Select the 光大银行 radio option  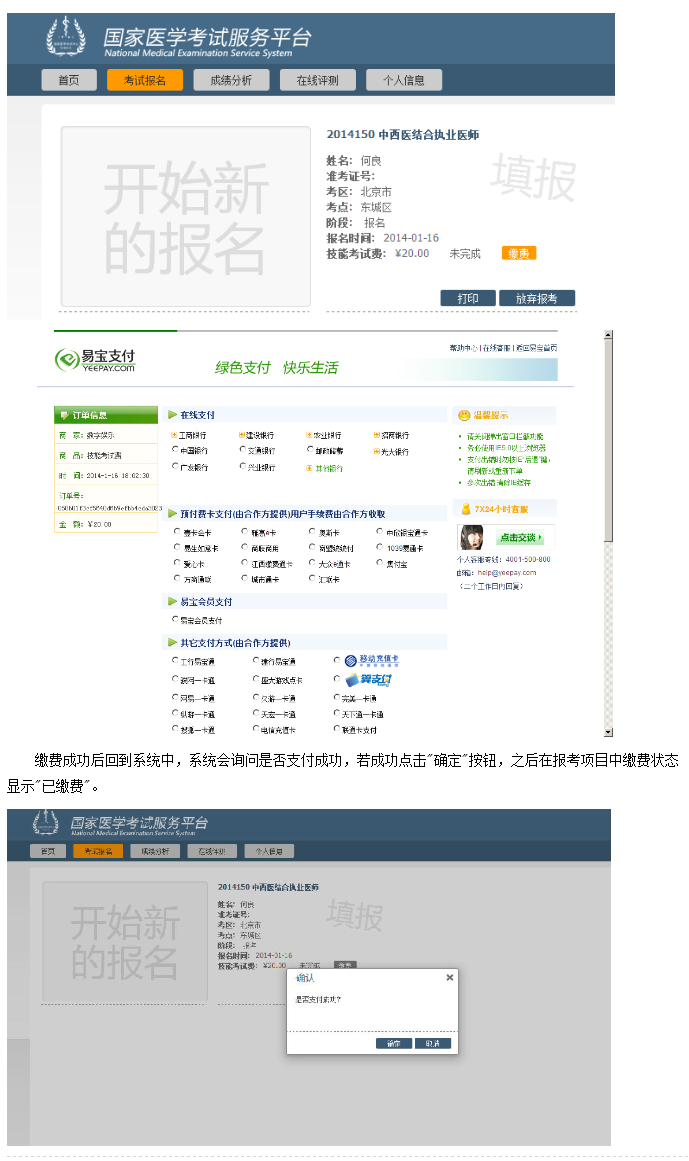[x=377, y=451]
